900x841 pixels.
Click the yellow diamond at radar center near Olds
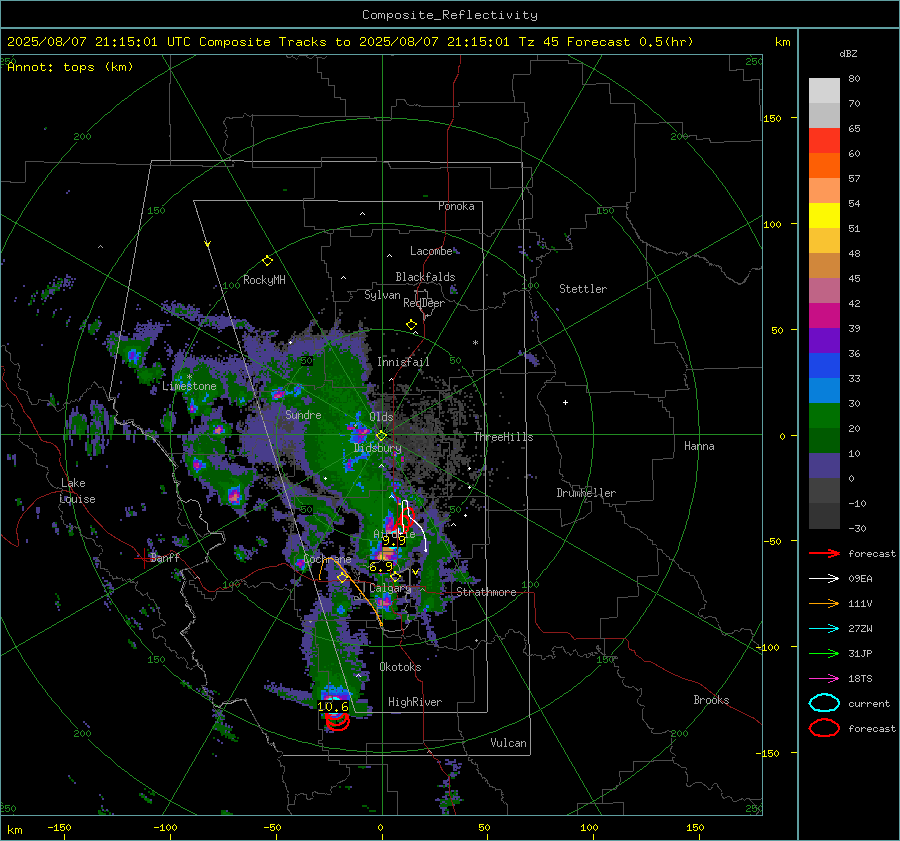pyautogui.click(x=381, y=435)
